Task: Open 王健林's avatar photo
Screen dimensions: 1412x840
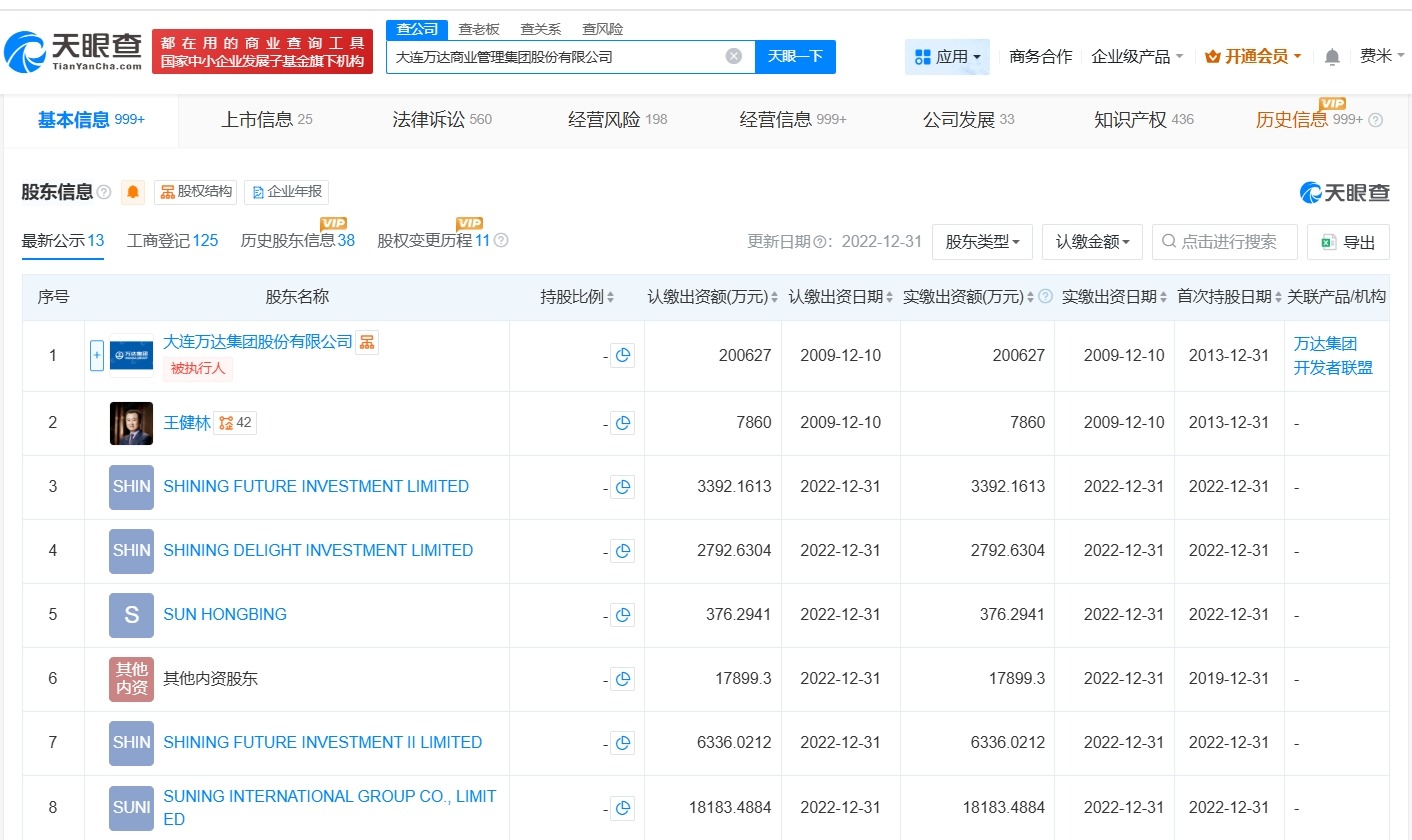Action: (130, 423)
